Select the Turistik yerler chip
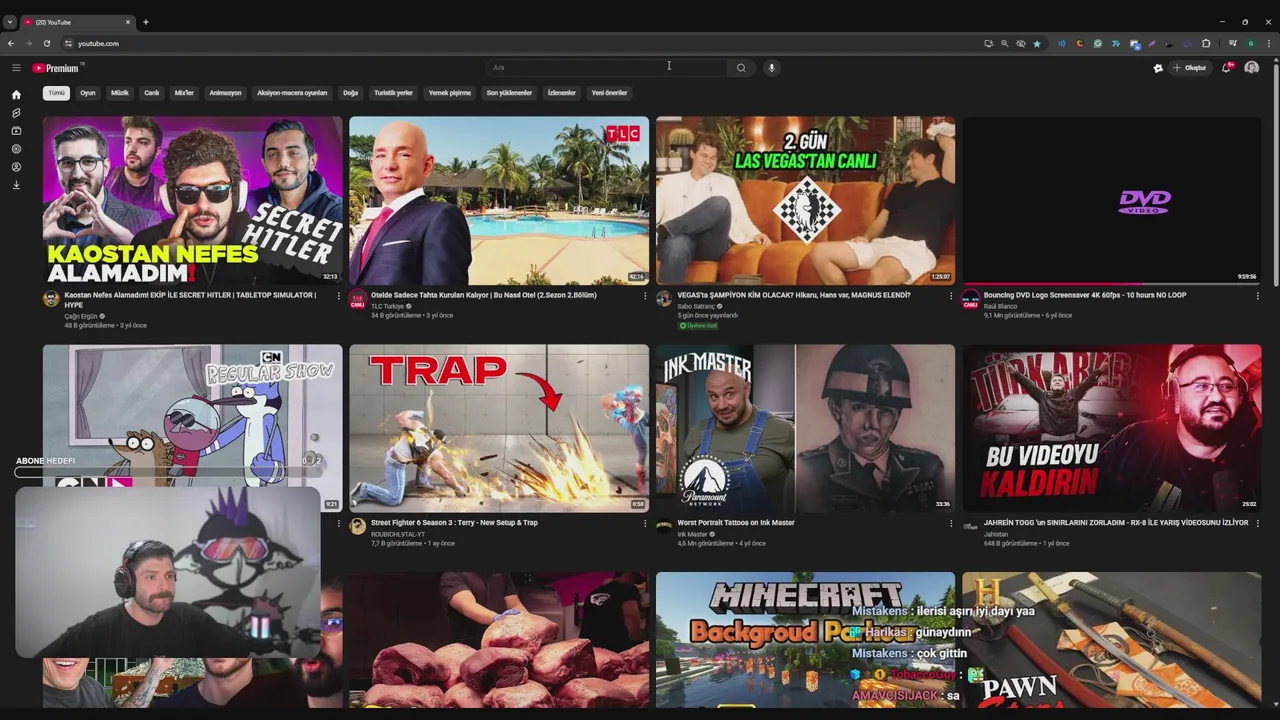The width and height of the screenshot is (1280, 720). coord(393,93)
